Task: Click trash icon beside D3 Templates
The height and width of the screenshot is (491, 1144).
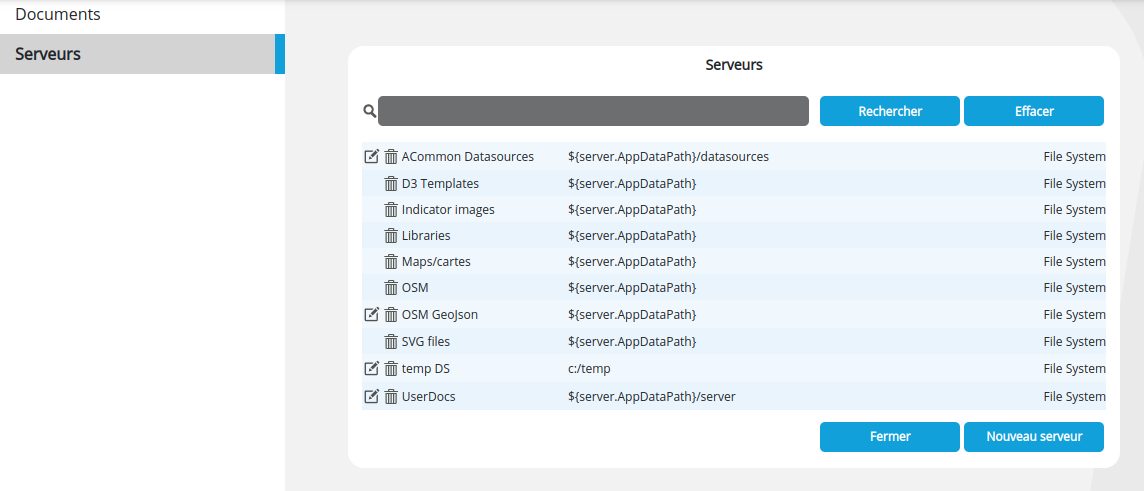Action: (391, 184)
